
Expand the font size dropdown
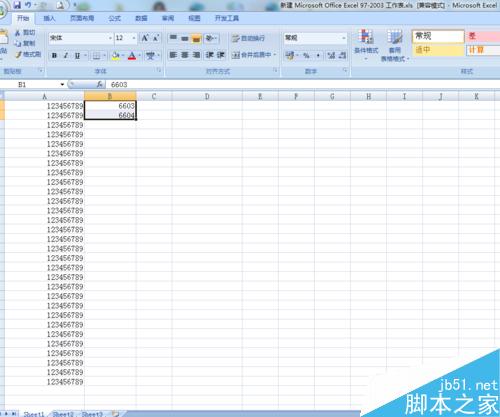[134, 38]
